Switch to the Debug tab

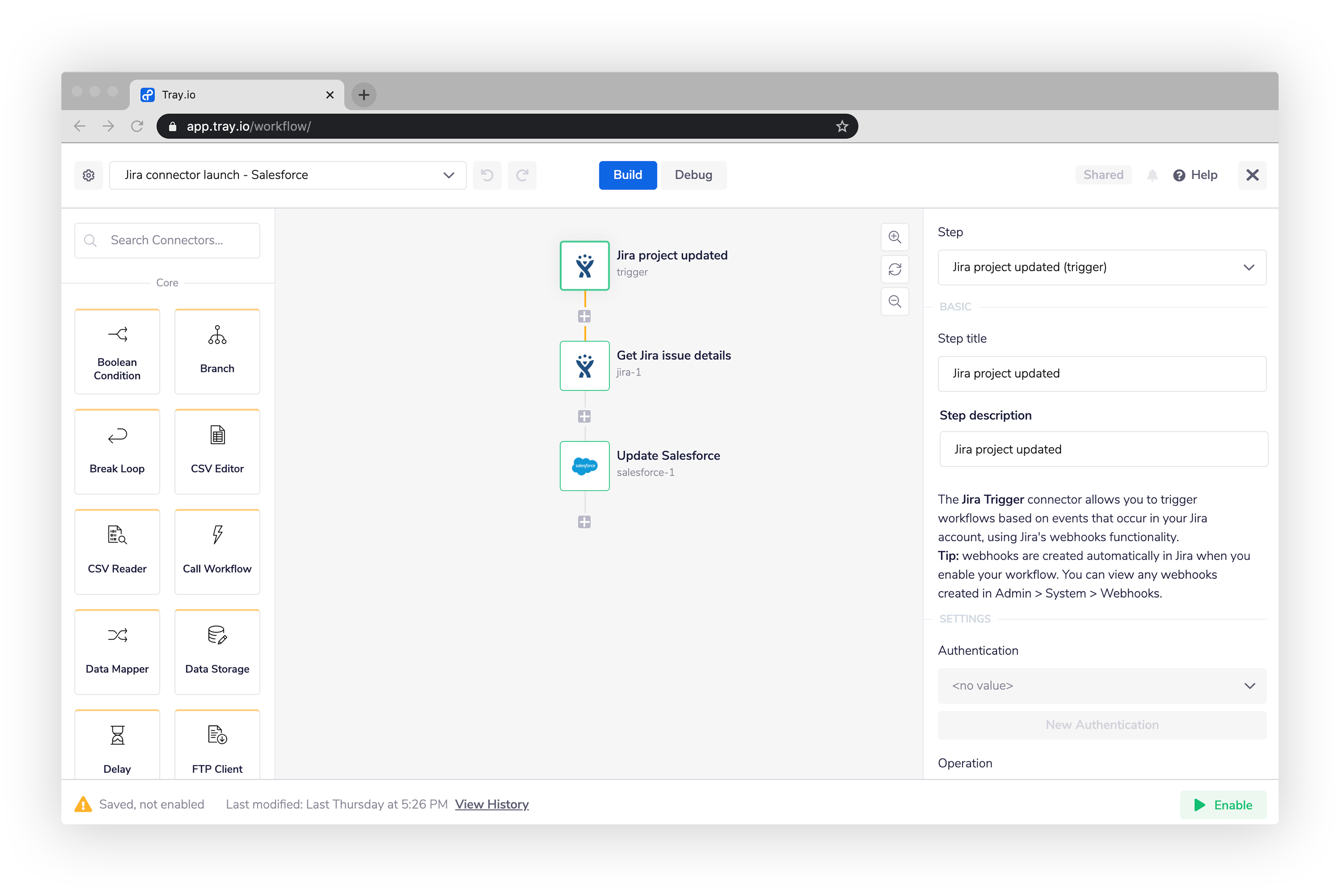pyautogui.click(x=693, y=176)
